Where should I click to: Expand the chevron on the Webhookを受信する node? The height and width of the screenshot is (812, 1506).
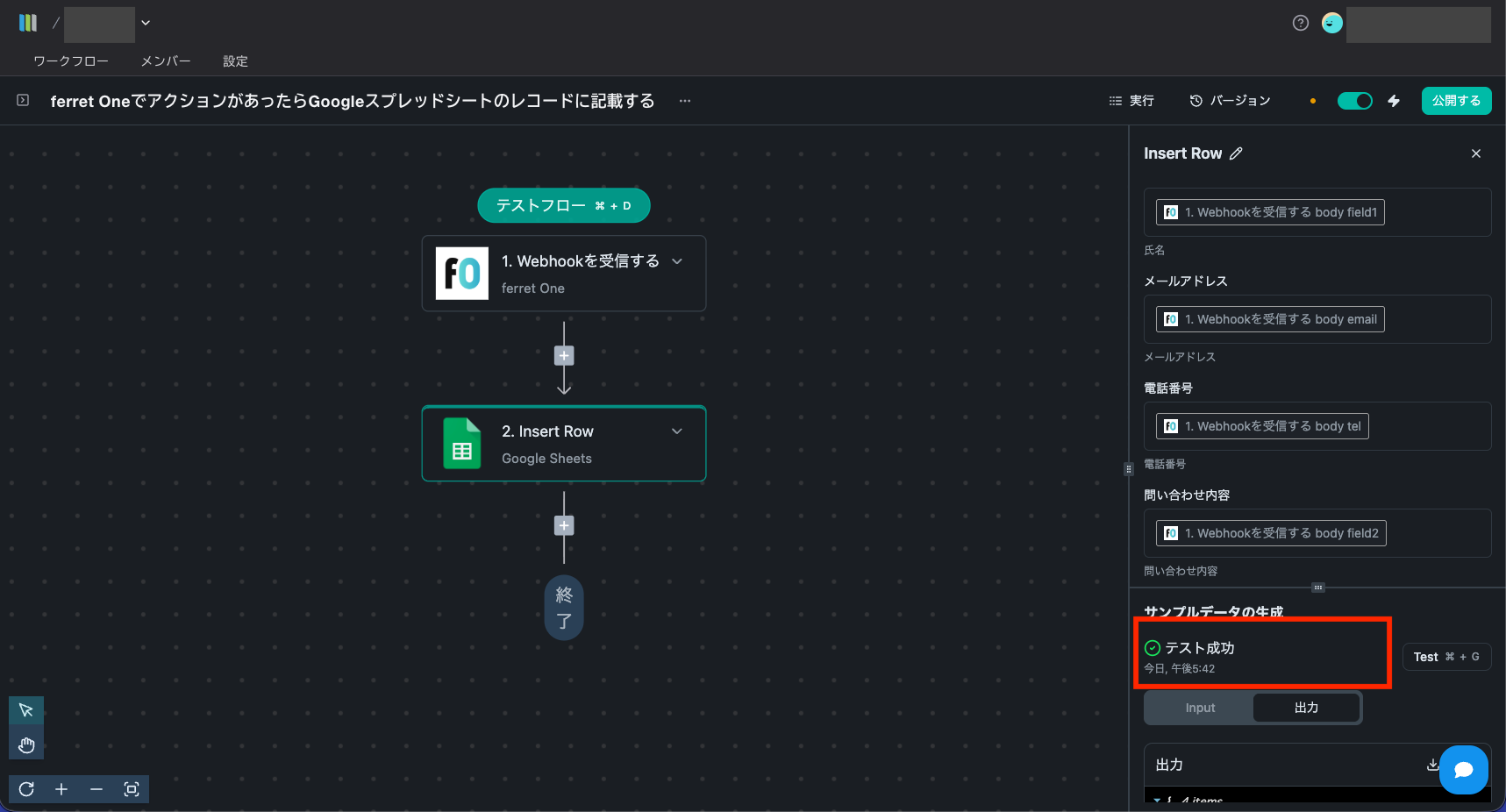677,261
